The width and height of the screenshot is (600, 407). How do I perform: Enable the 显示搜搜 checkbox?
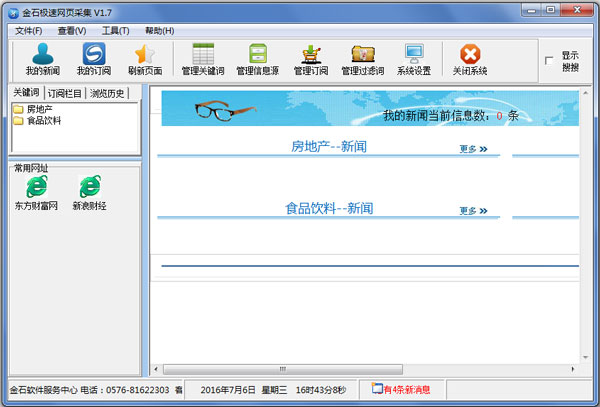pos(549,60)
